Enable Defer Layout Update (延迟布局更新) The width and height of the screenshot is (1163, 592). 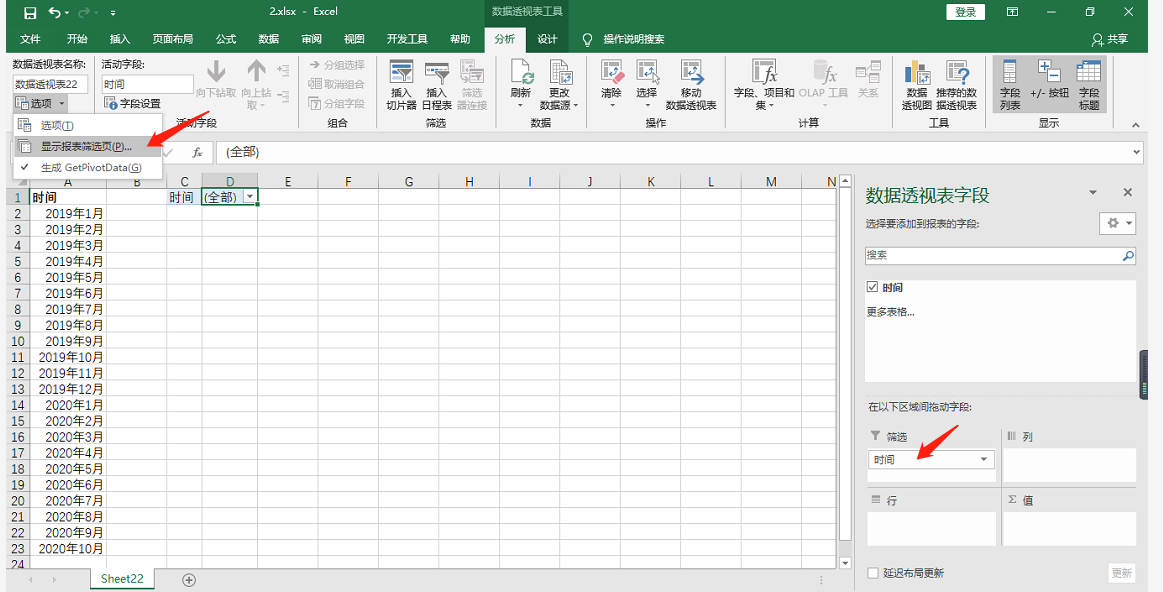873,573
